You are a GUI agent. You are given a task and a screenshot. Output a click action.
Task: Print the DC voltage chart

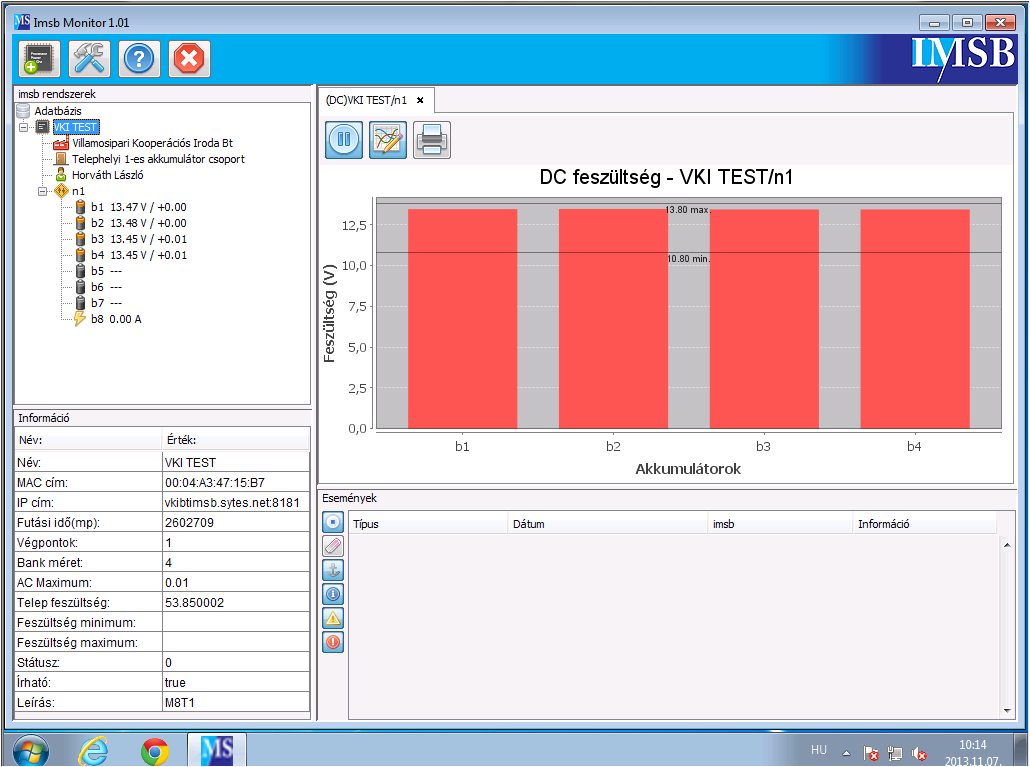pos(432,139)
